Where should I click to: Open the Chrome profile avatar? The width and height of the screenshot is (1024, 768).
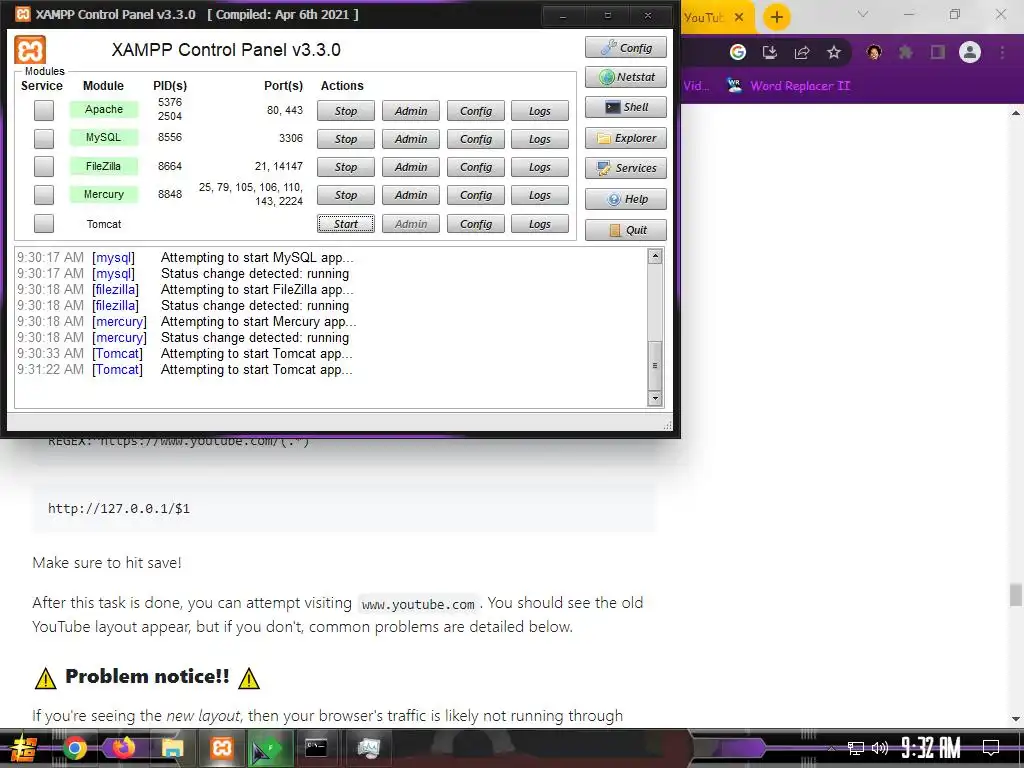point(970,52)
